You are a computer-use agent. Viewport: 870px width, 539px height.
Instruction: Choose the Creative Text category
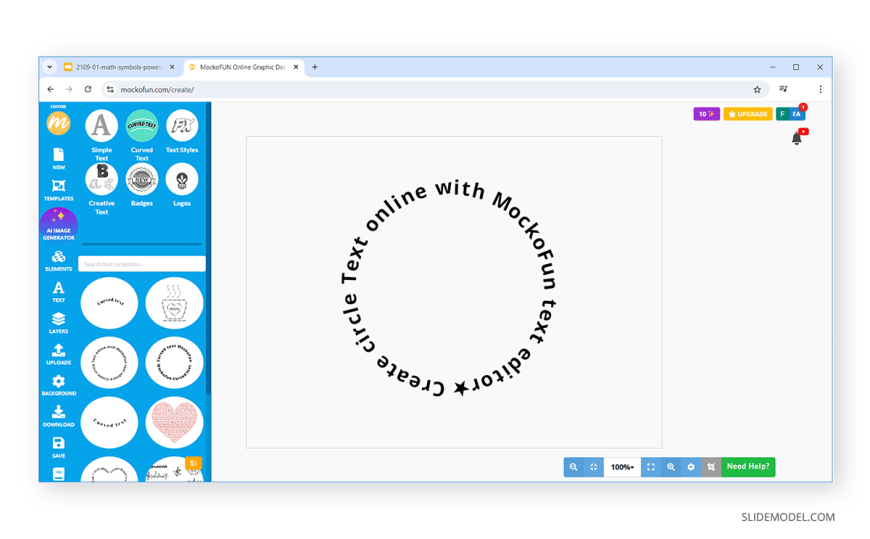[102, 189]
